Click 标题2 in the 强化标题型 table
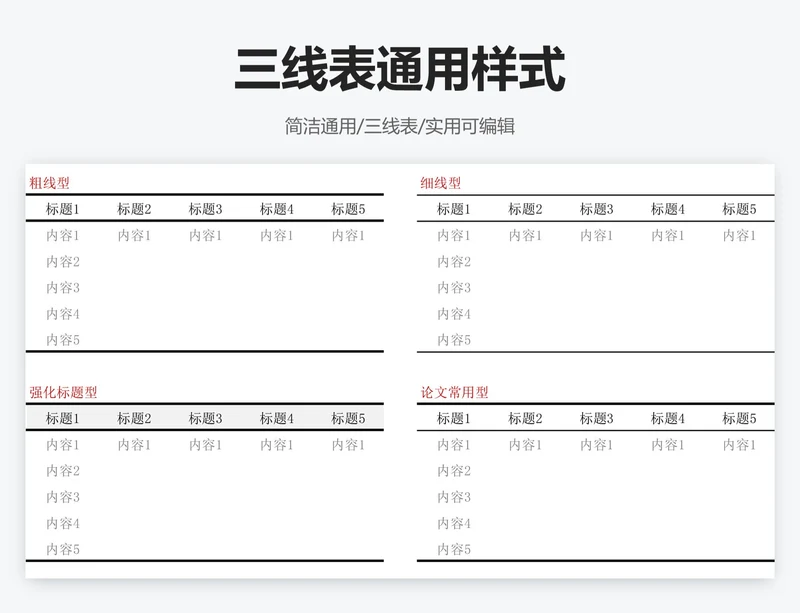This screenshot has height=613, width=800. [134, 419]
